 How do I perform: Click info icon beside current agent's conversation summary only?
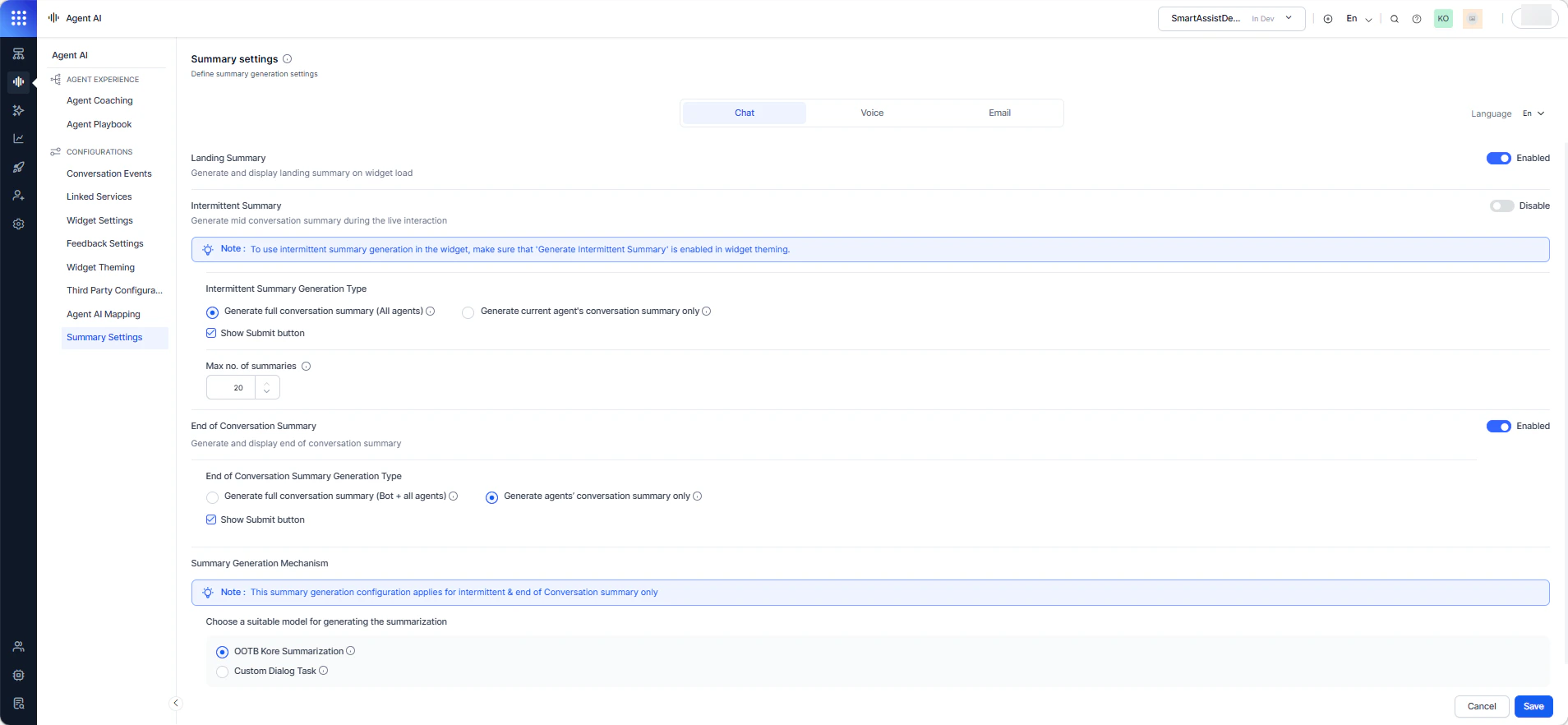tap(707, 312)
